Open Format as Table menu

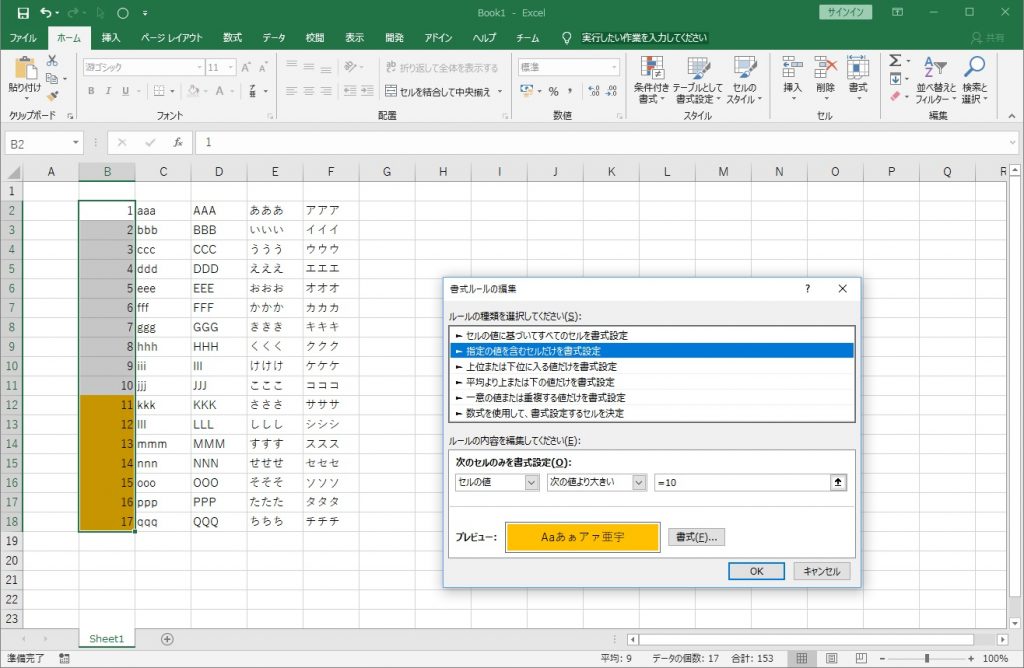point(697,80)
